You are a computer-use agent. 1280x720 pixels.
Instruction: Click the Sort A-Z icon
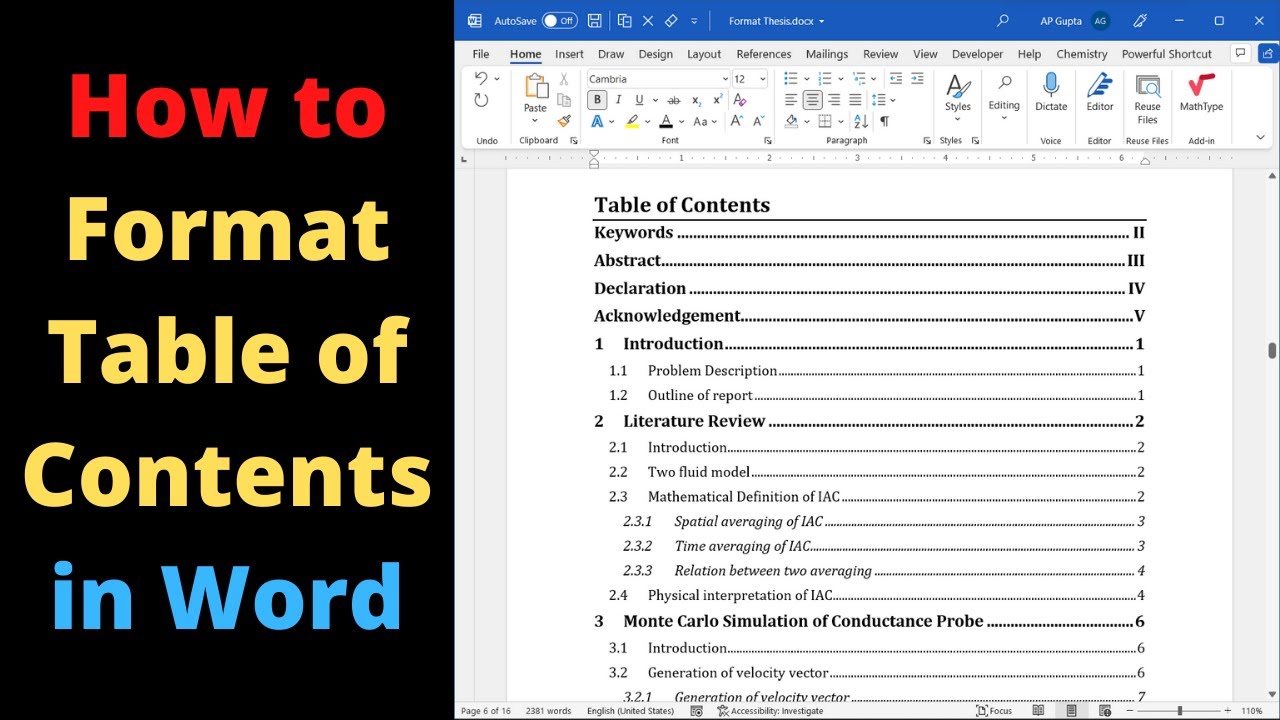(x=862, y=121)
